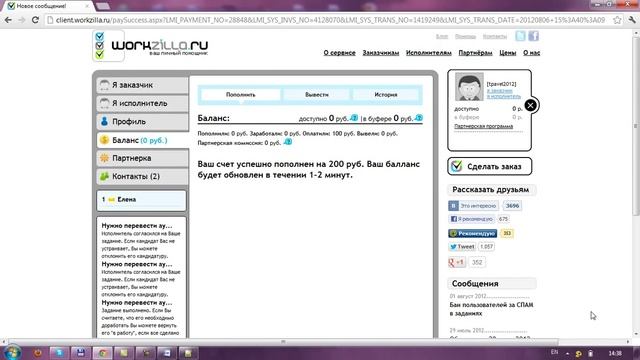This screenshot has width=640, height=360.
Task: Open the Twitter icon in page header
Action: coord(520,36)
